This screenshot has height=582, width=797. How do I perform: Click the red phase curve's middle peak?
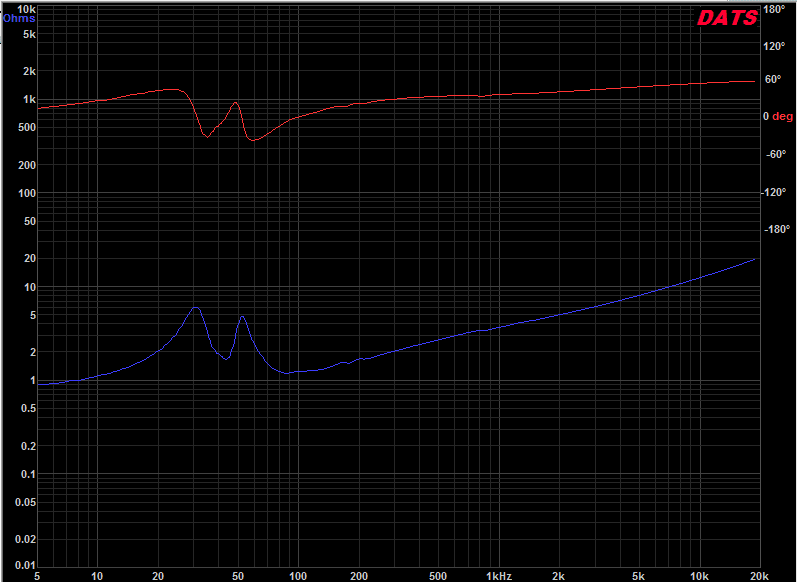click(x=235, y=103)
